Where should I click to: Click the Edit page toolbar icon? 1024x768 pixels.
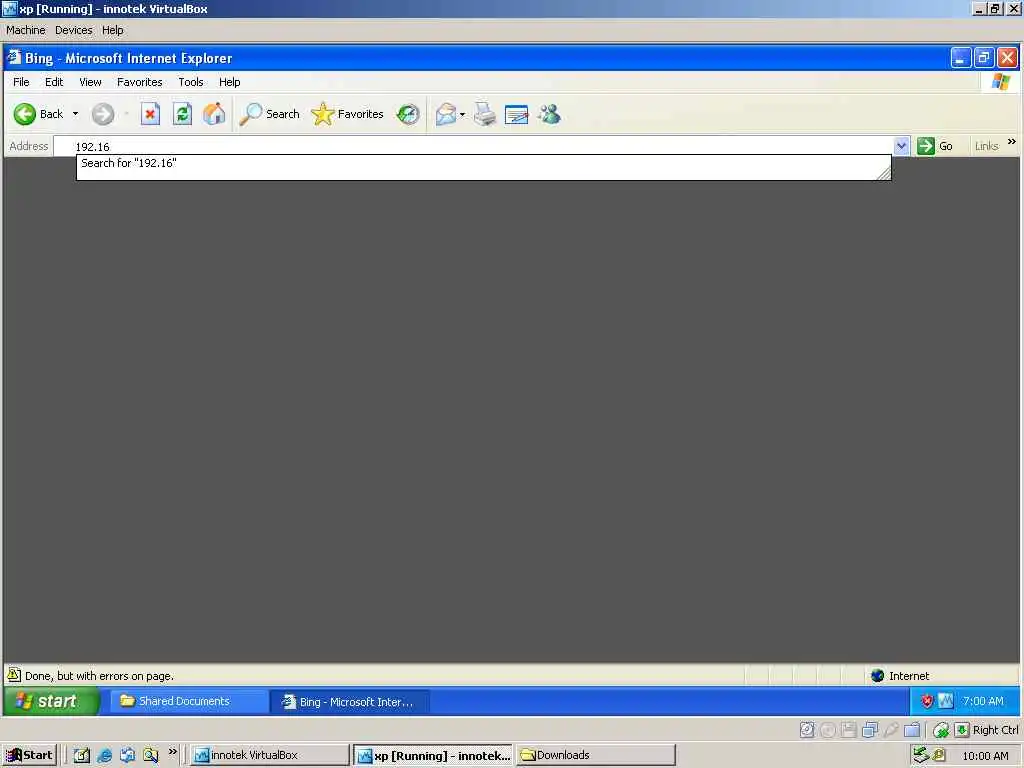[x=517, y=114]
